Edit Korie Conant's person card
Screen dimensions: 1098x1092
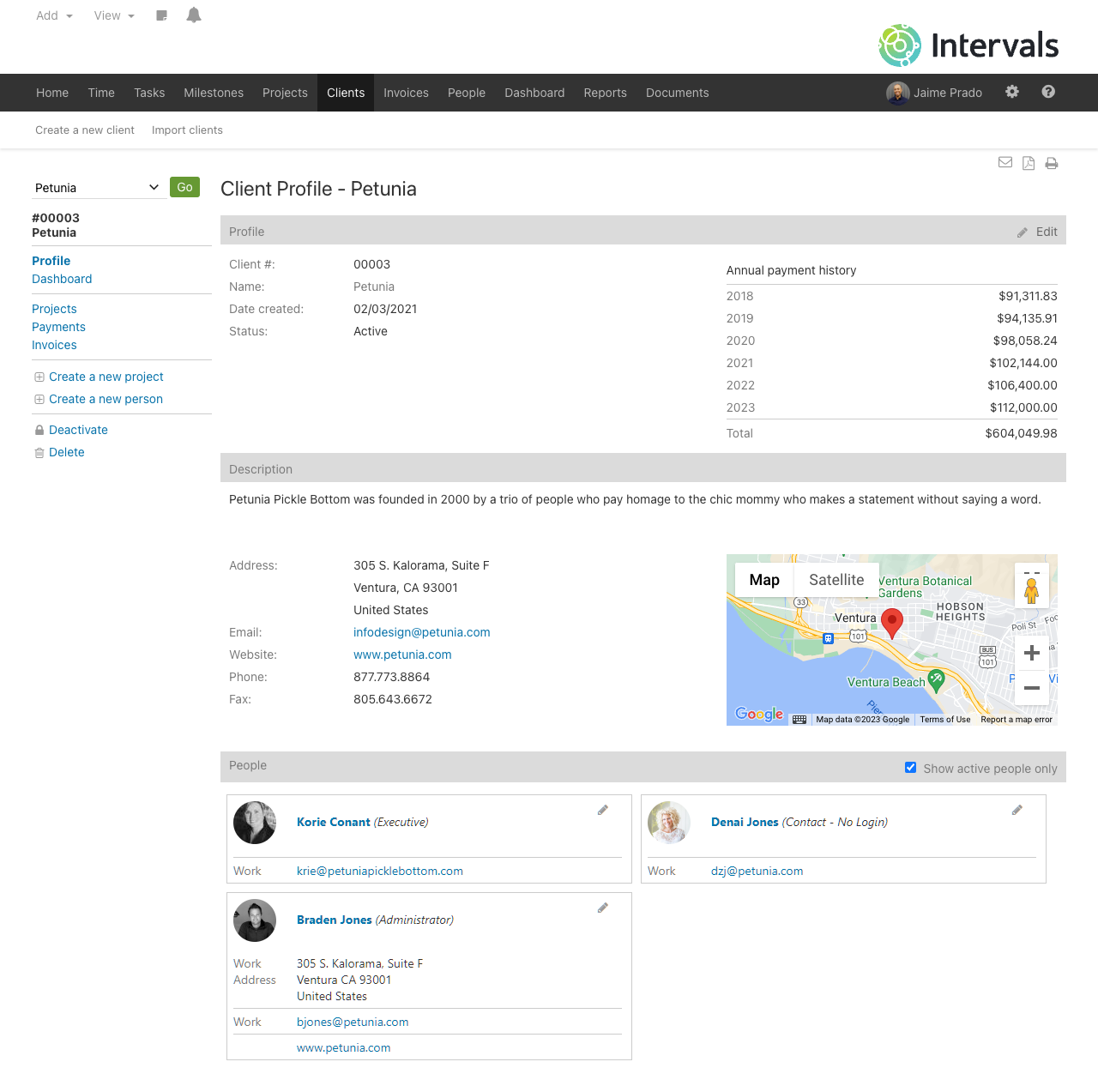click(603, 810)
